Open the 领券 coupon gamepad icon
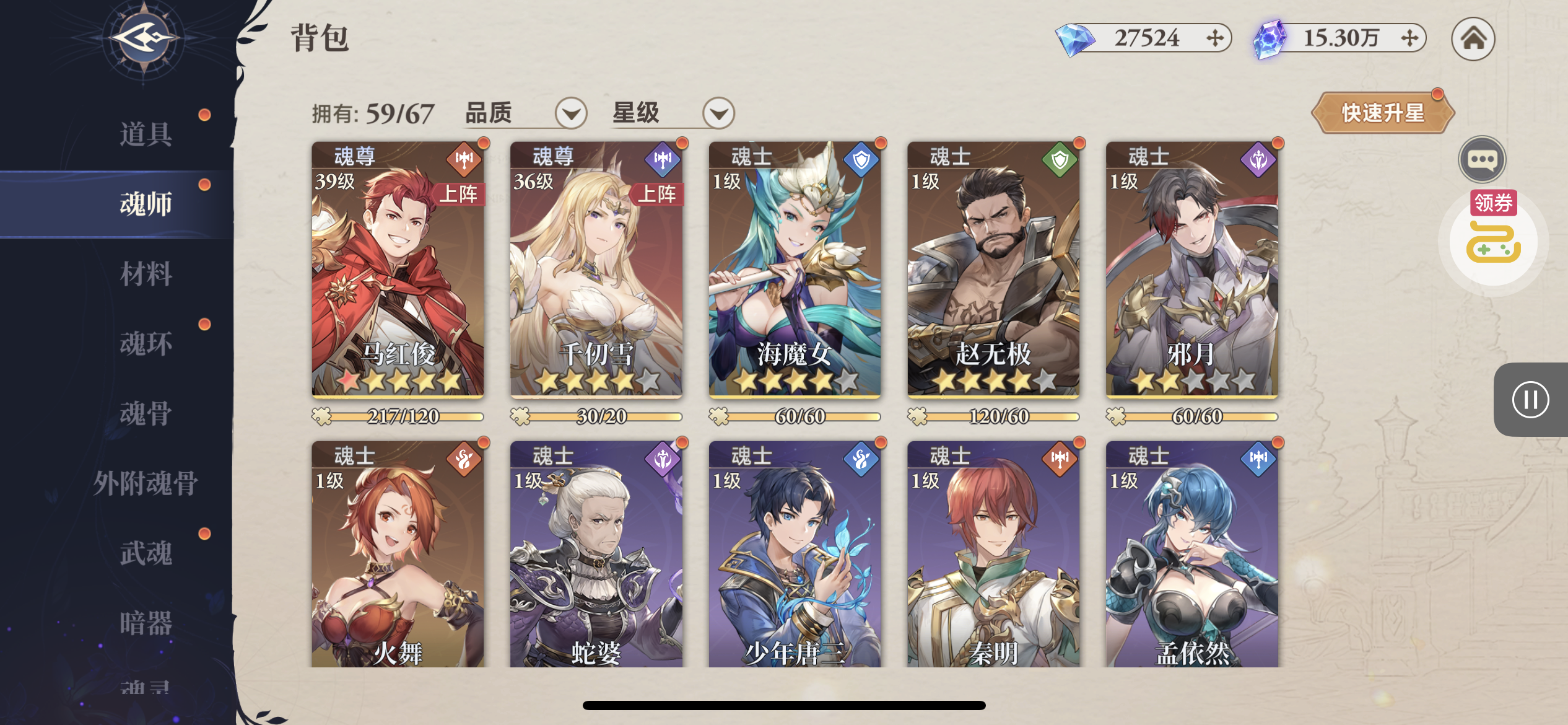This screenshot has height=725, width=1568. pyautogui.click(x=1493, y=239)
